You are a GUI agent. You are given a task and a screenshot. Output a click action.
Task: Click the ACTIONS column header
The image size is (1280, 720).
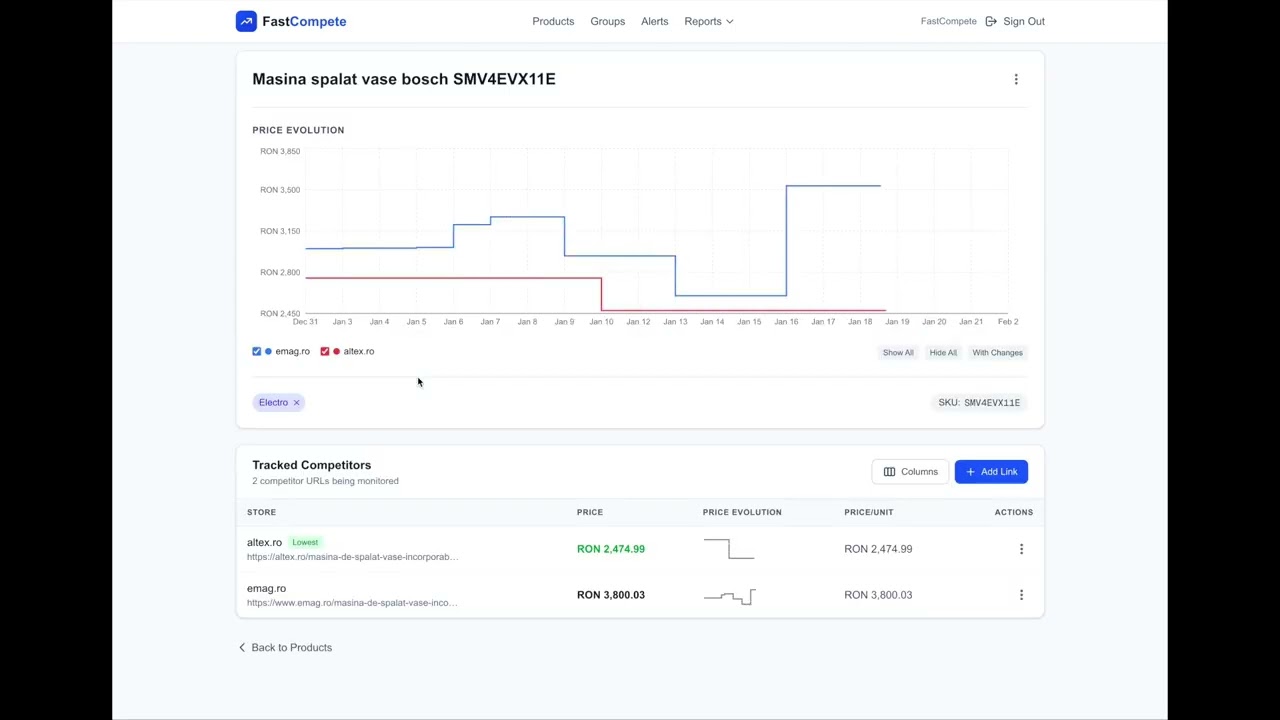pyautogui.click(x=1014, y=512)
